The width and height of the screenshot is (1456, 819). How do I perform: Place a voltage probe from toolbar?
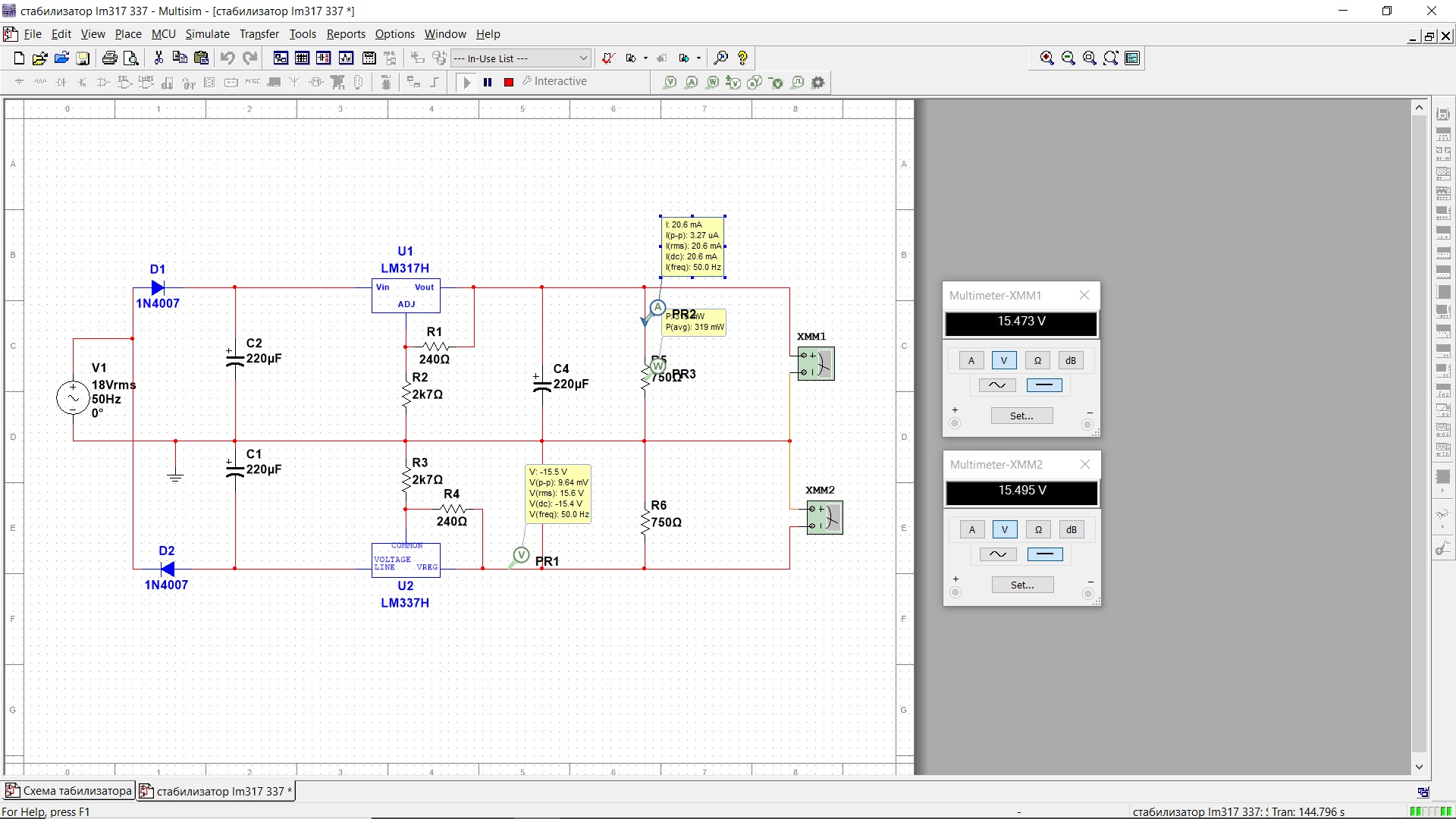[x=670, y=82]
